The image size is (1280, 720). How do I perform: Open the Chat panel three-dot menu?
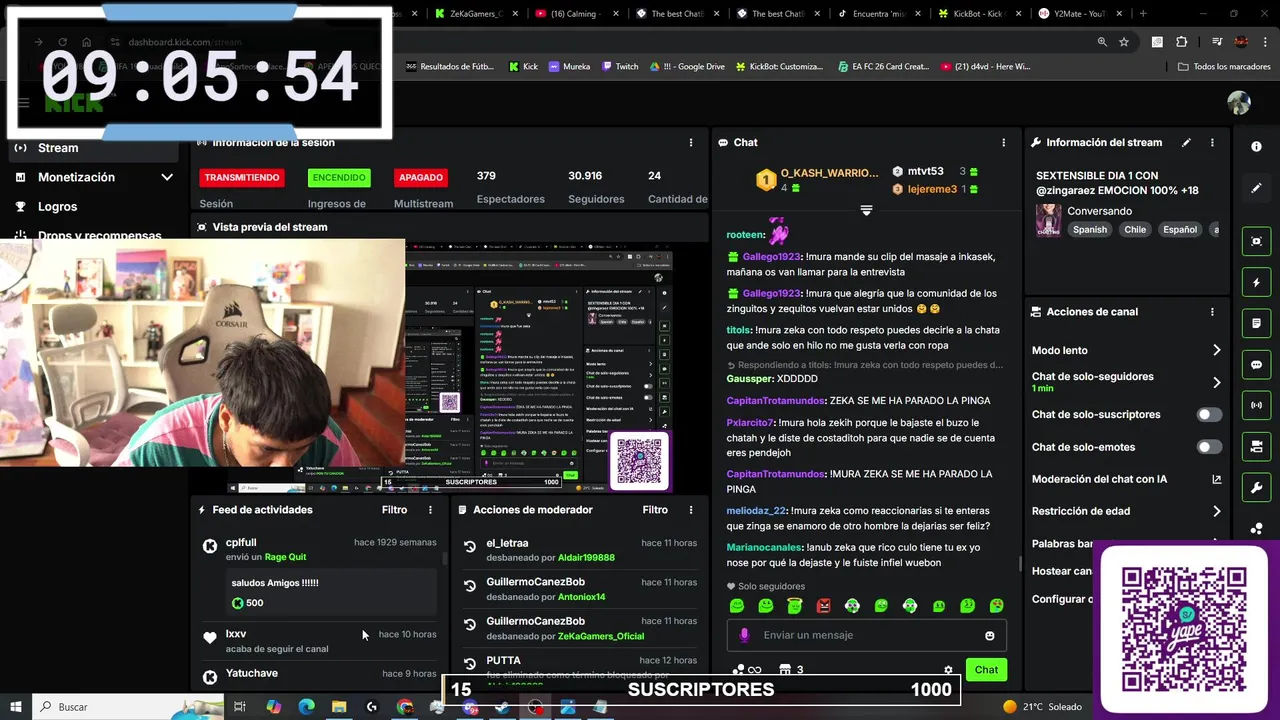[x=1004, y=143]
